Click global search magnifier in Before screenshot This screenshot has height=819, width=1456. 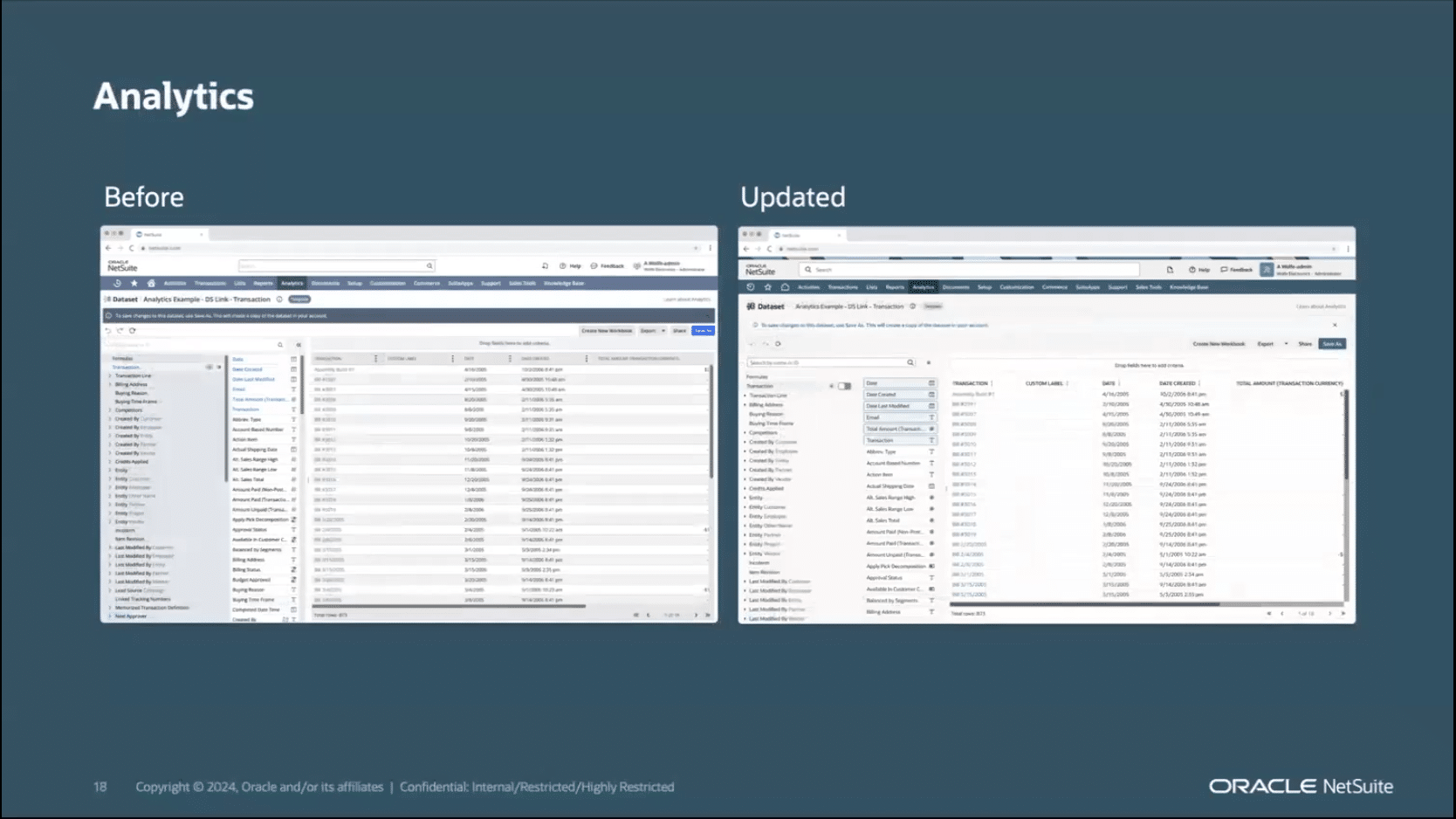429,265
